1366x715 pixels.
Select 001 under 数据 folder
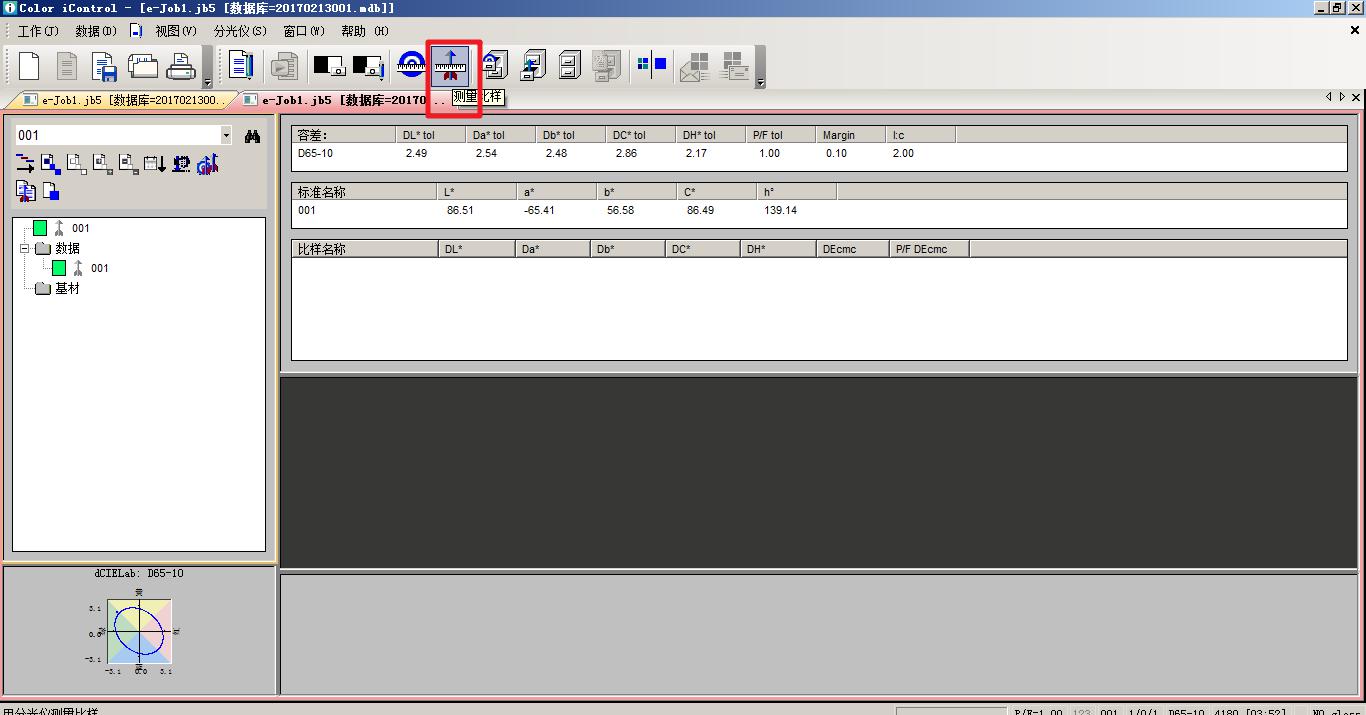[x=99, y=268]
